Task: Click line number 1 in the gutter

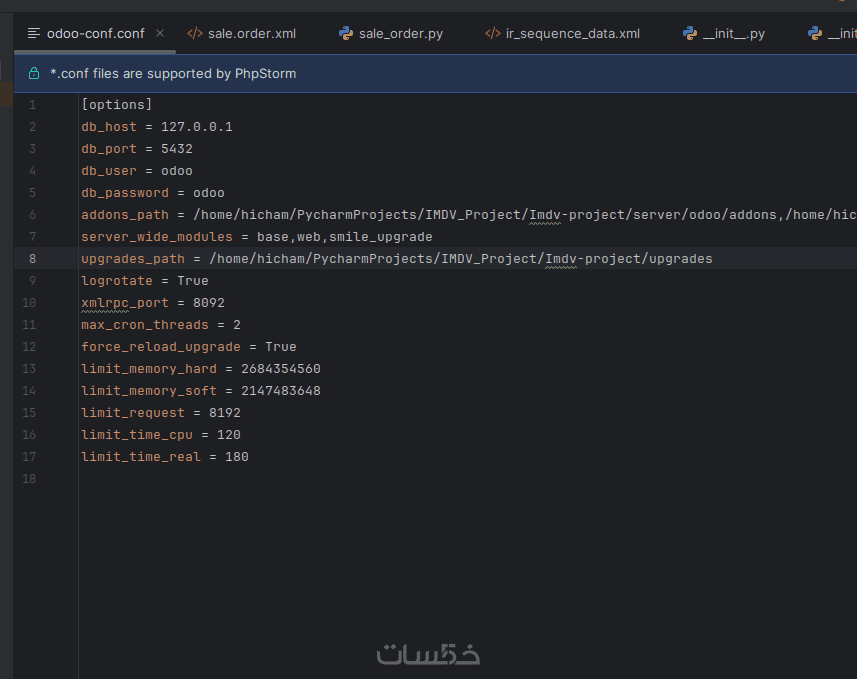Action: coord(32,105)
